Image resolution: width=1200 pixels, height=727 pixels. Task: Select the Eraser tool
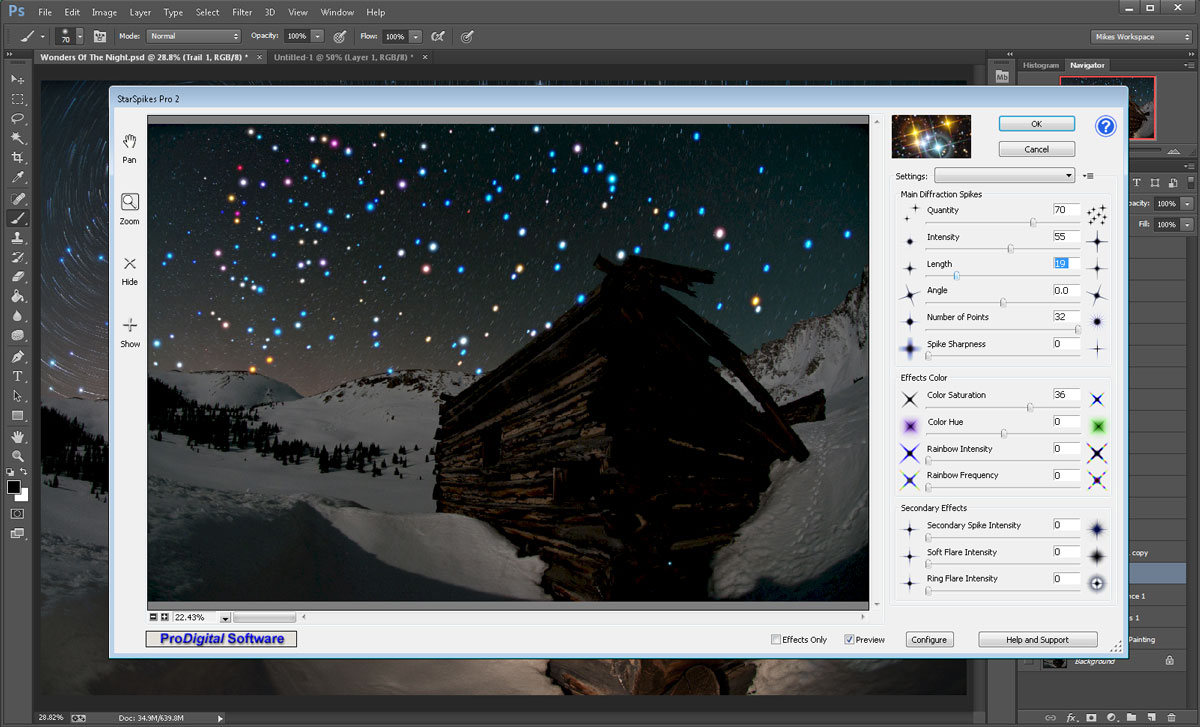coord(17,277)
